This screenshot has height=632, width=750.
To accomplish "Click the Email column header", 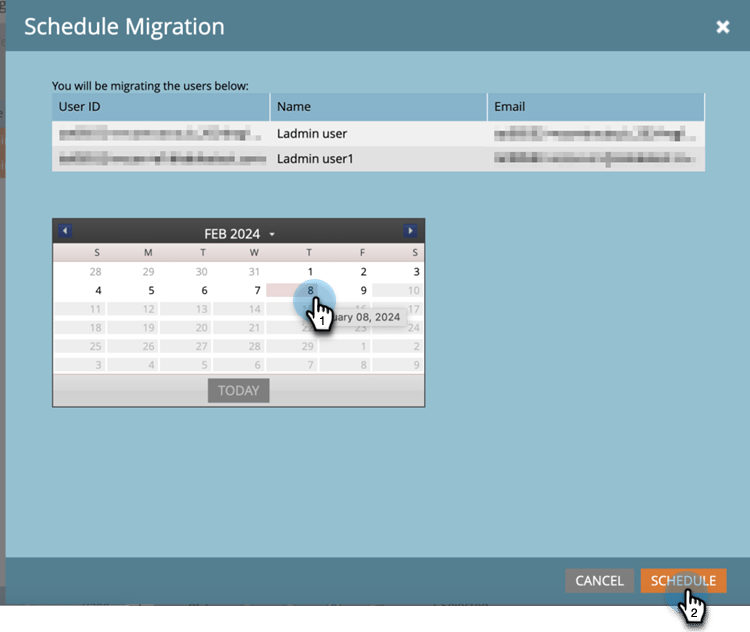I will point(596,107).
